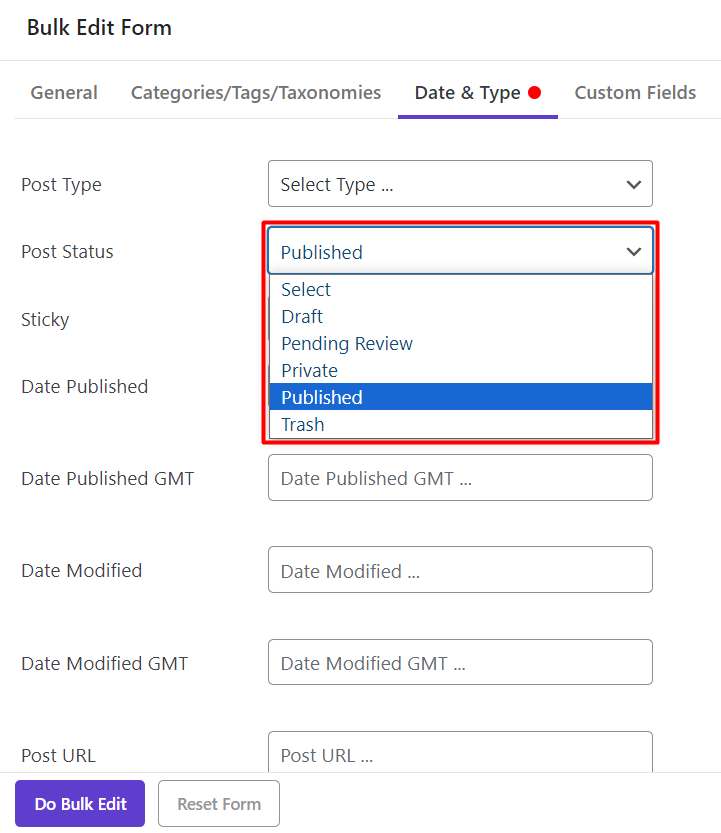Click into the Date Modified field
Image resolution: width=721 pixels, height=833 pixels.
click(460, 570)
